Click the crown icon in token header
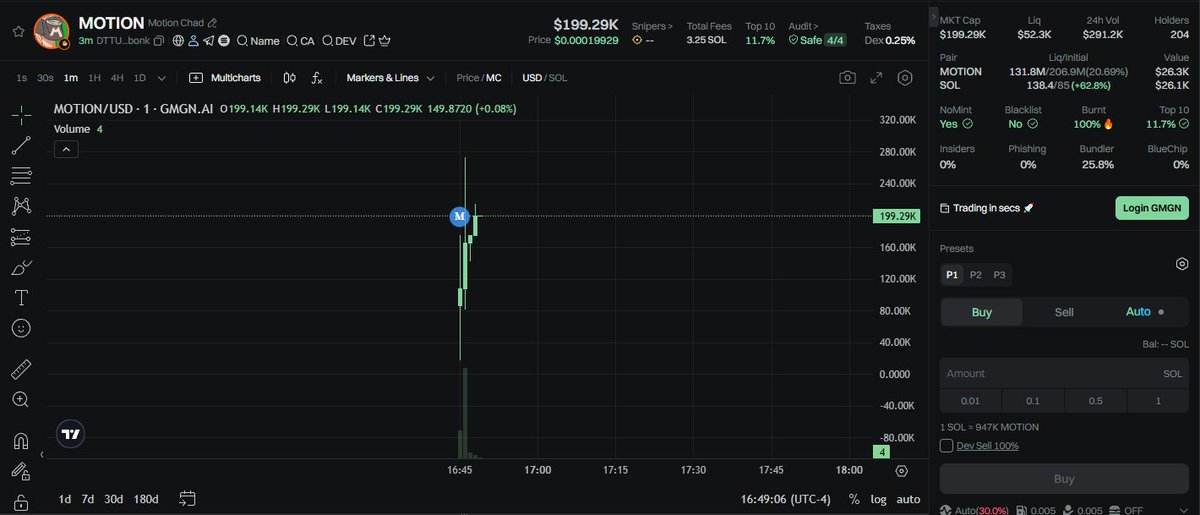Screen dimensions: 1200x515 pos(384,41)
